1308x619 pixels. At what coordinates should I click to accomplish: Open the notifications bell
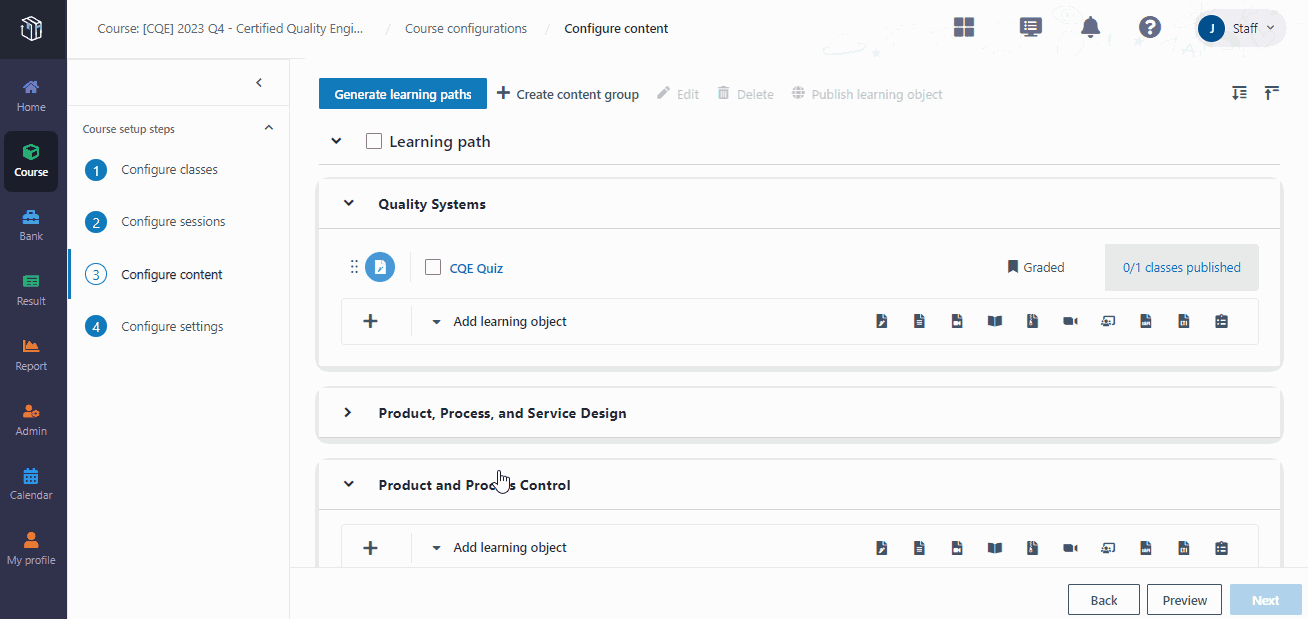[x=1090, y=28]
